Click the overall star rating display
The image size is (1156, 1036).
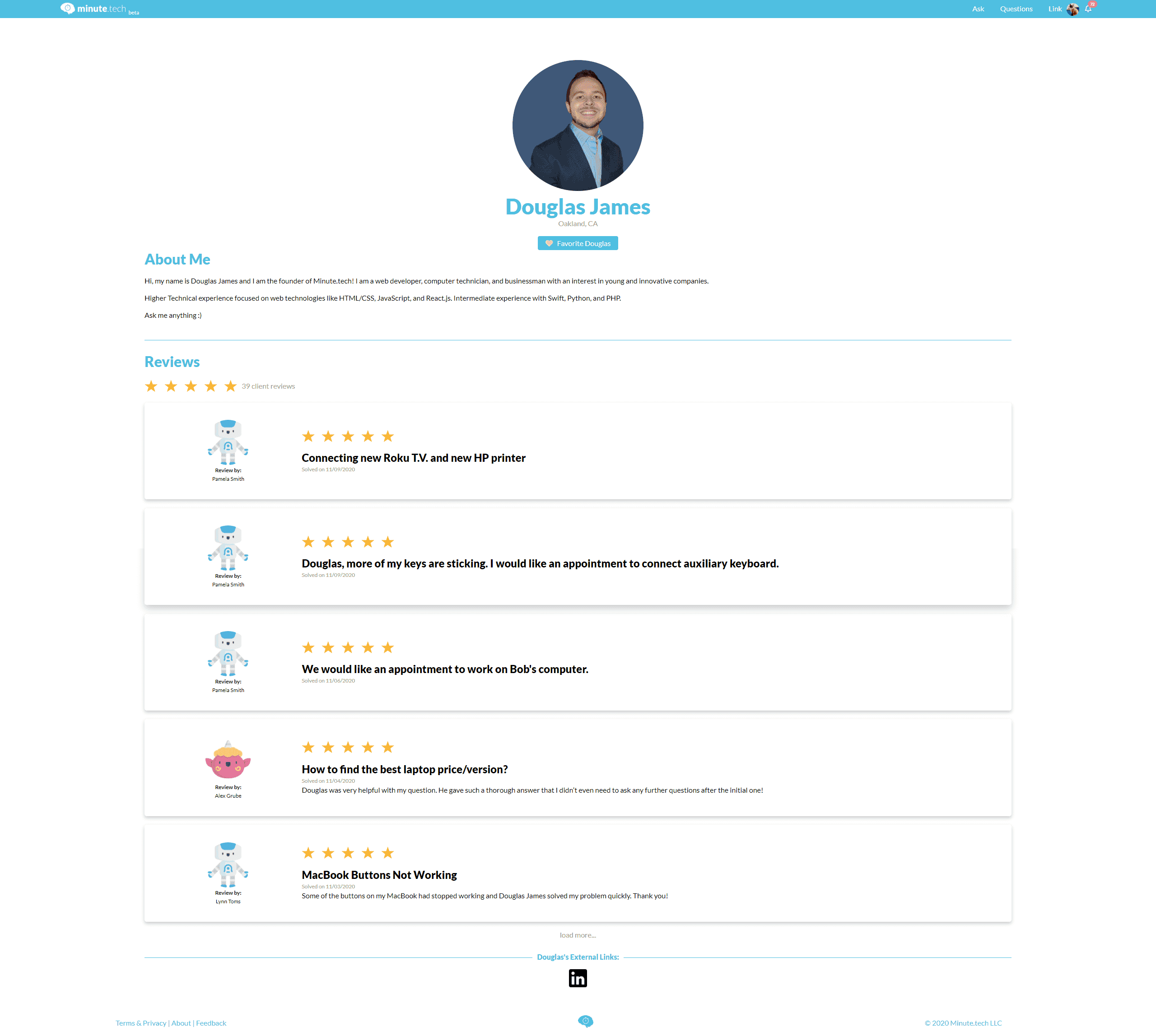click(x=190, y=385)
